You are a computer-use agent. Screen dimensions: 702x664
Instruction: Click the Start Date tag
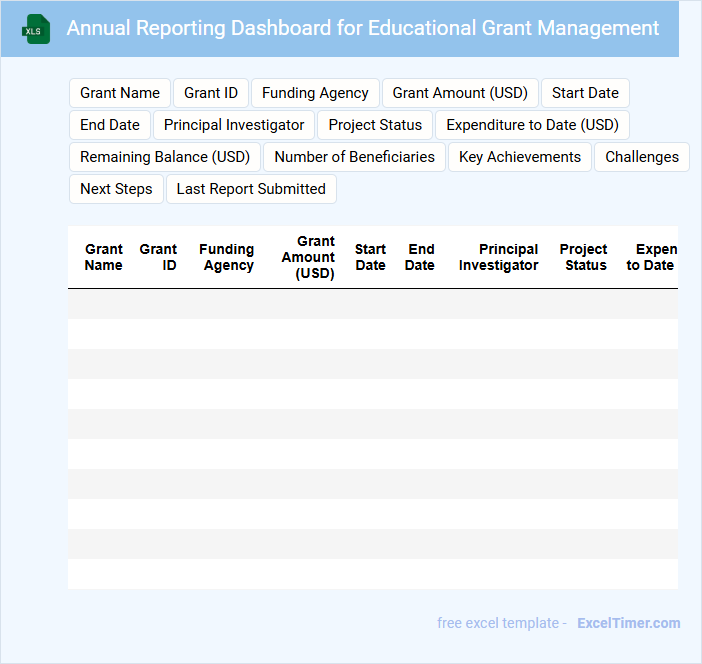click(x=585, y=93)
